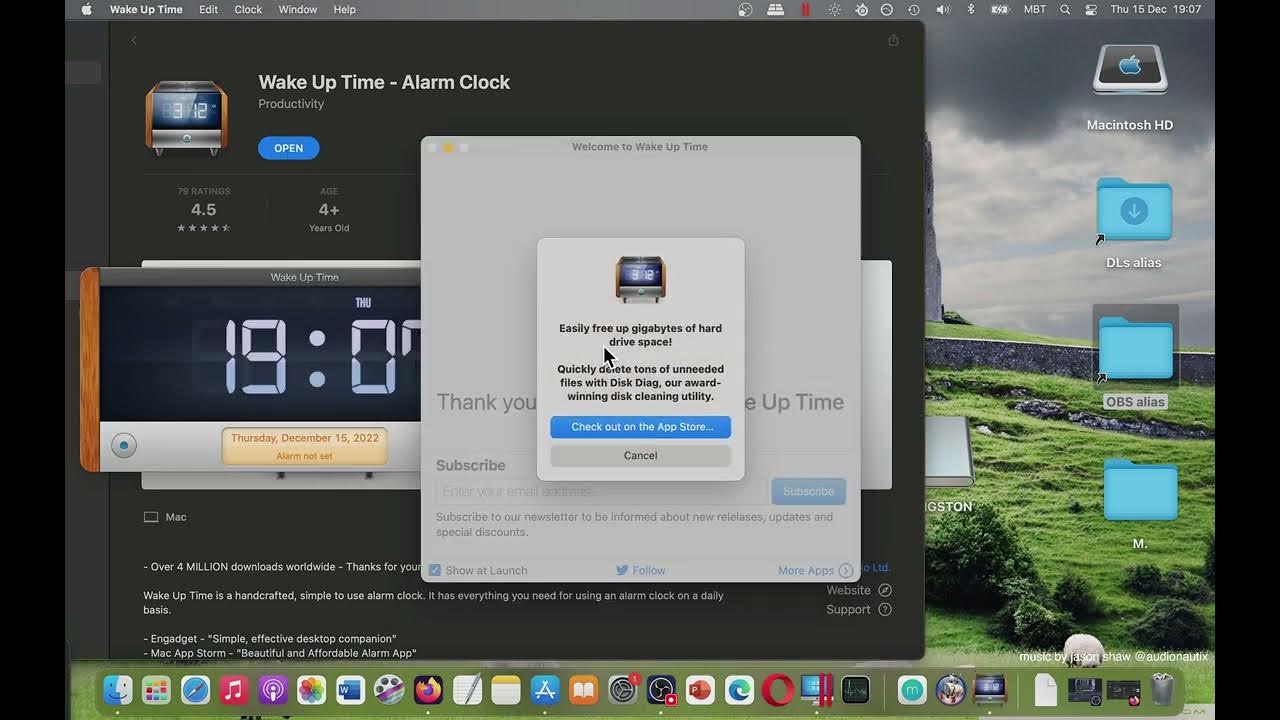Launch Microsoft Word from the Dock
This screenshot has width=1280, height=720.
(x=350, y=690)
